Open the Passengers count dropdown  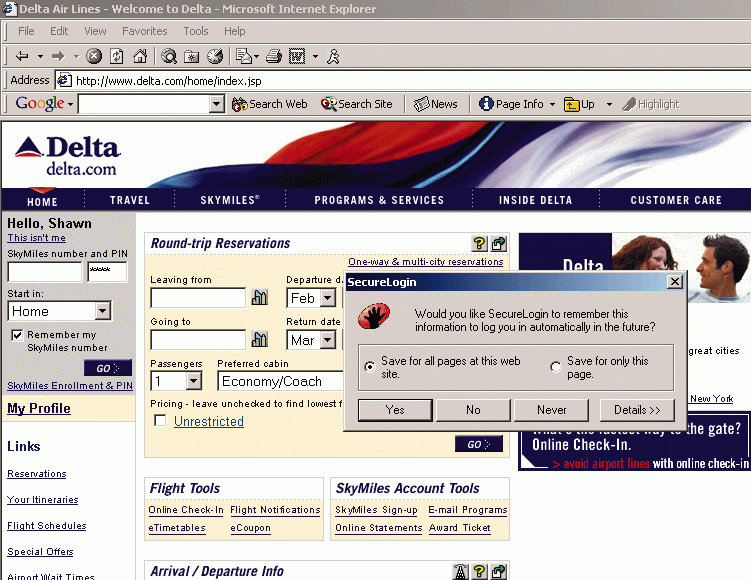tap(193, 381)
